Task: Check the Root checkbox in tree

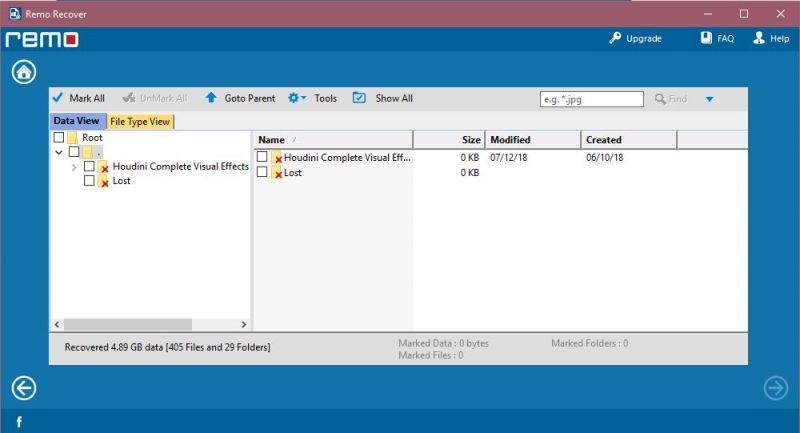Action: coord(59,137)
